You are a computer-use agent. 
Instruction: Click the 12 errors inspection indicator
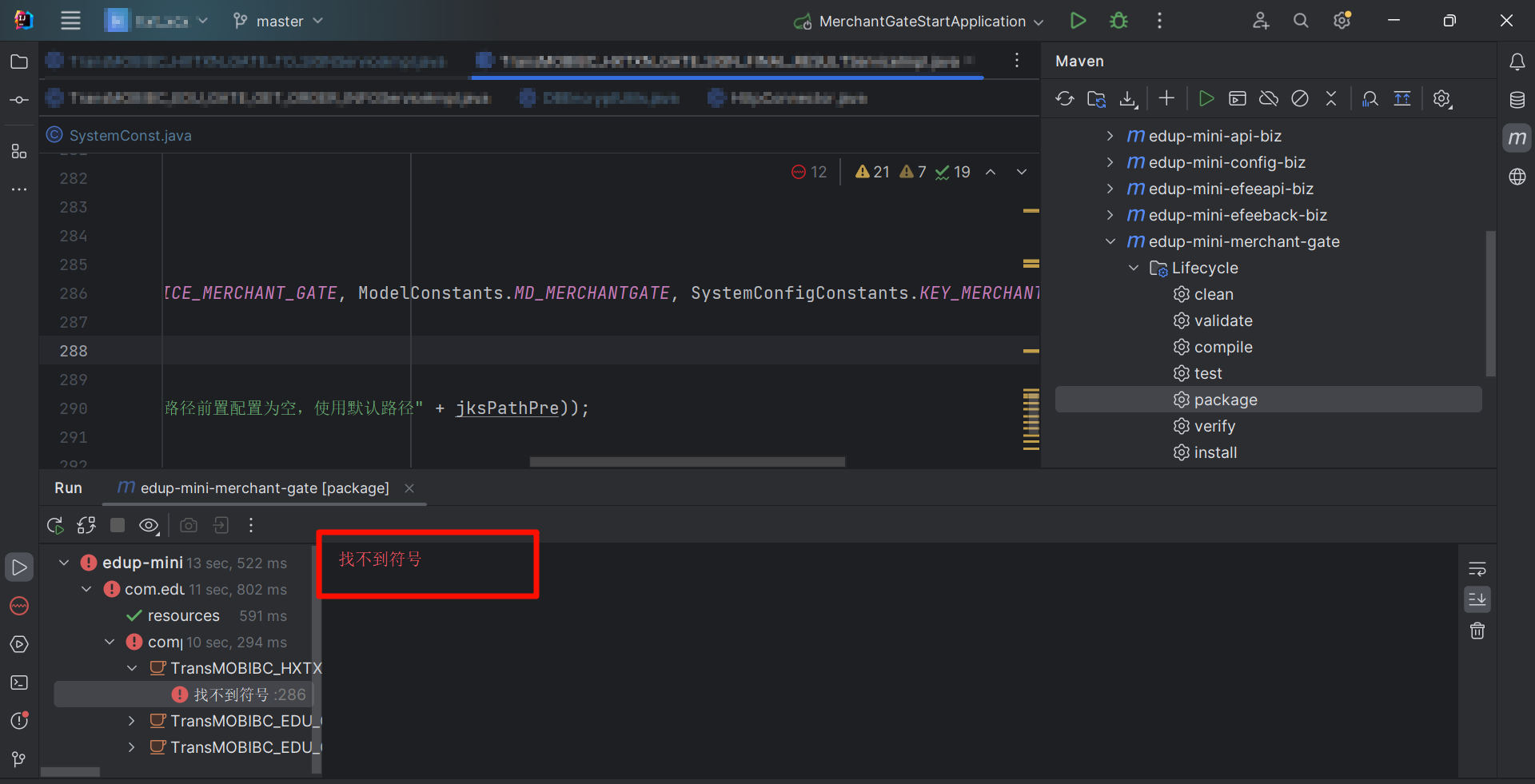pyautogui.click(x=809, y=172)
